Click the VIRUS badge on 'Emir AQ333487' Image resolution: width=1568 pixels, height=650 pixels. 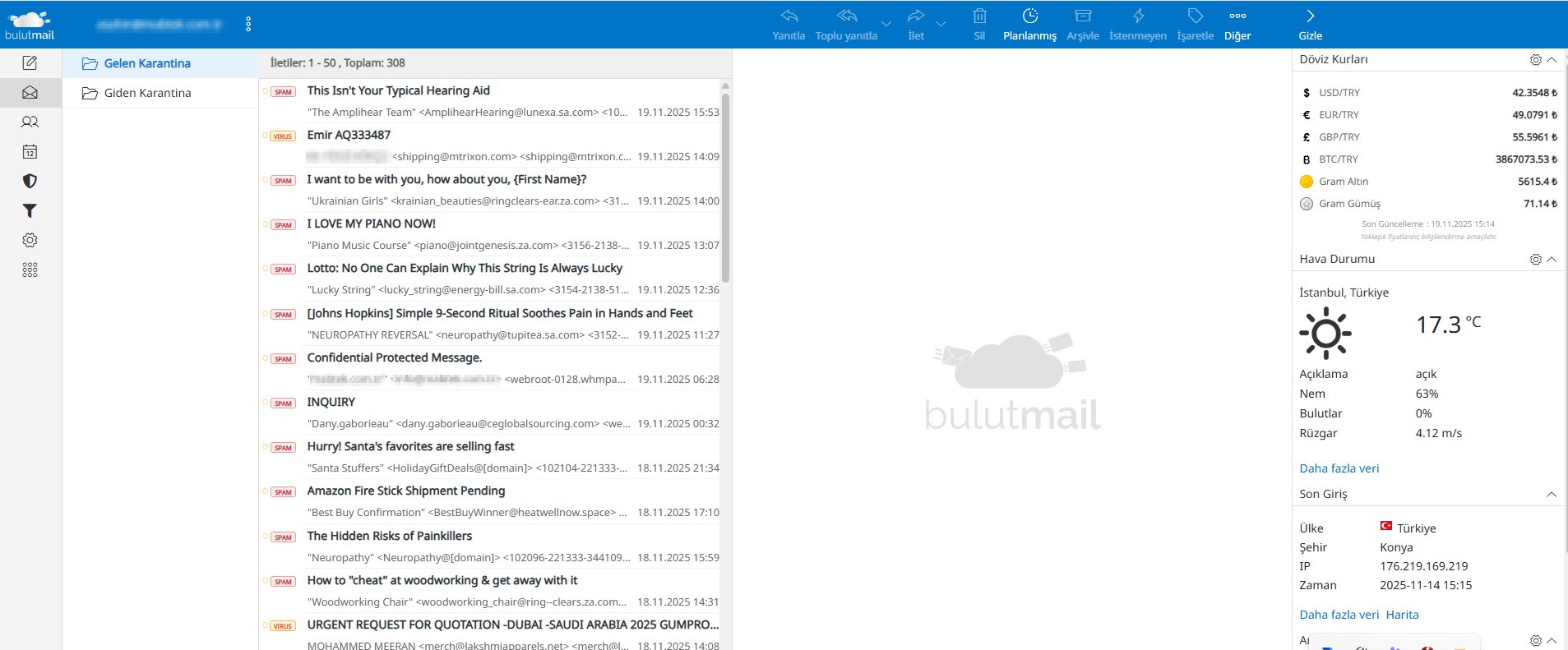click(283, 136)
